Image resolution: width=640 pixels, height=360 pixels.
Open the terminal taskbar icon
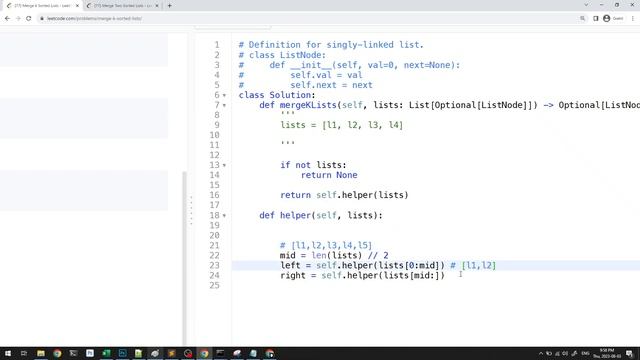220,353
